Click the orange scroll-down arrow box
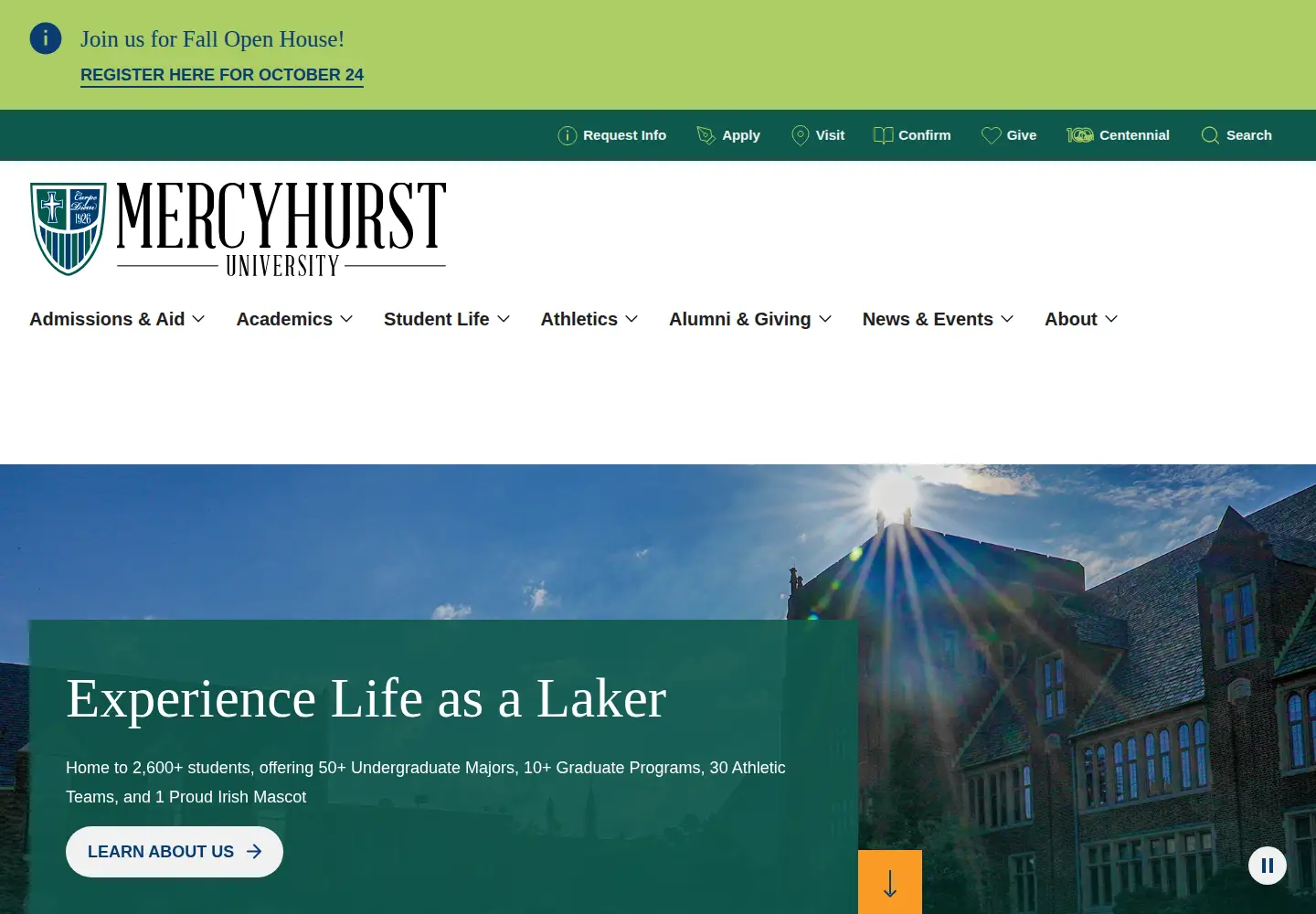Viewport: 1316px width, 914px height. 890,882
